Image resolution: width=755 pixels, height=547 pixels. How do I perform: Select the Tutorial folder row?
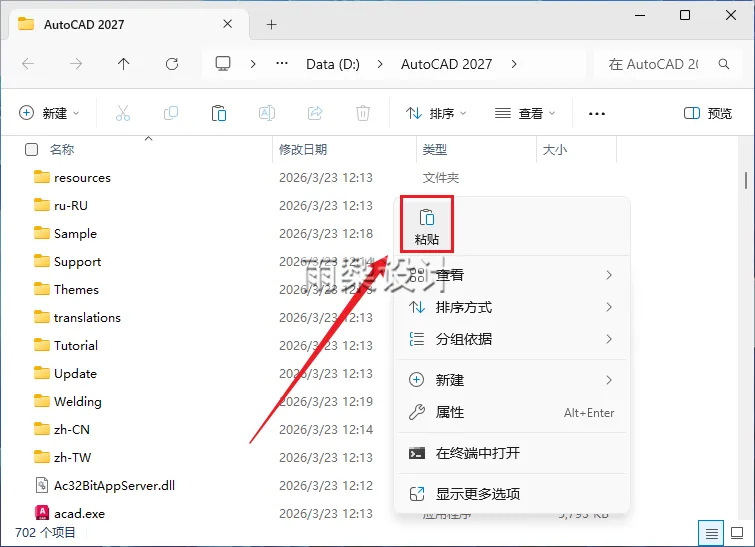(66, 345)
